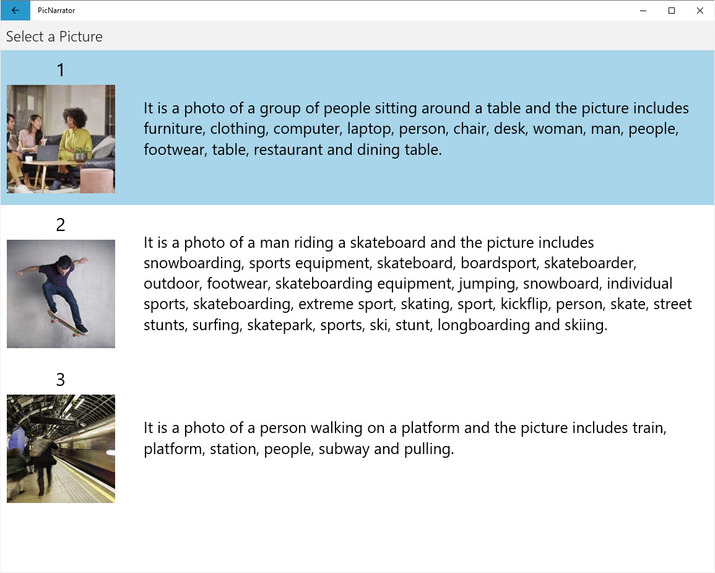Viewport: 715px width, 573px height.
Task: Click the number 2 label above the skateboard picture
Action: (61, 225)
